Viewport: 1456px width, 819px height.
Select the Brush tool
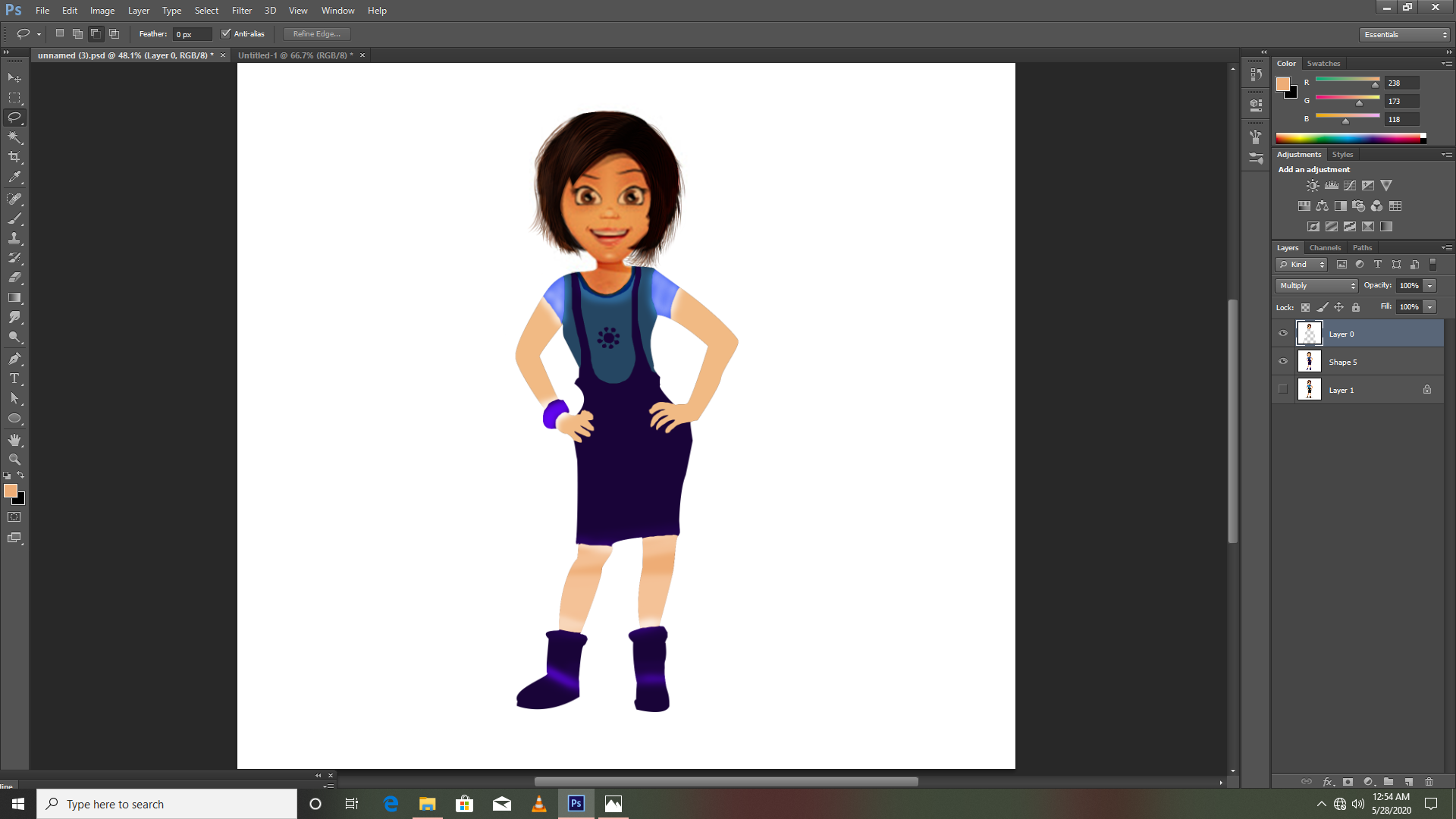click(14, 218)
